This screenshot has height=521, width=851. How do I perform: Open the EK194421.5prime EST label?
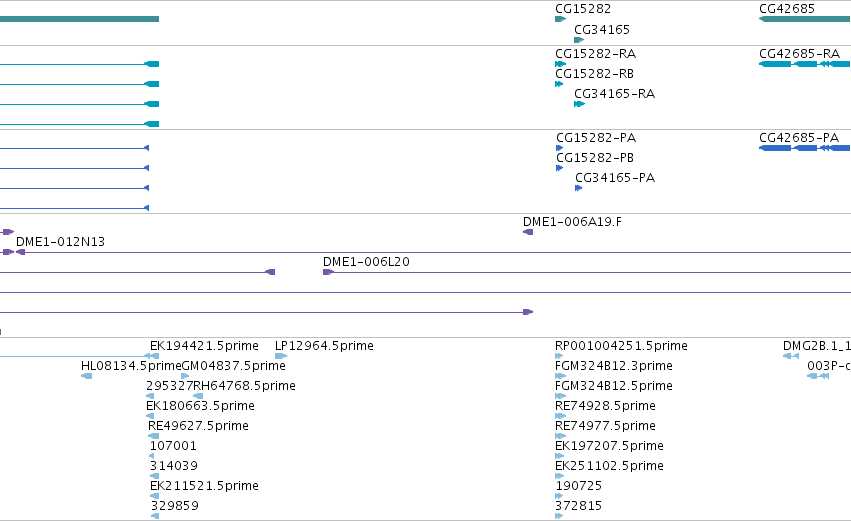[x=204, y=346]
